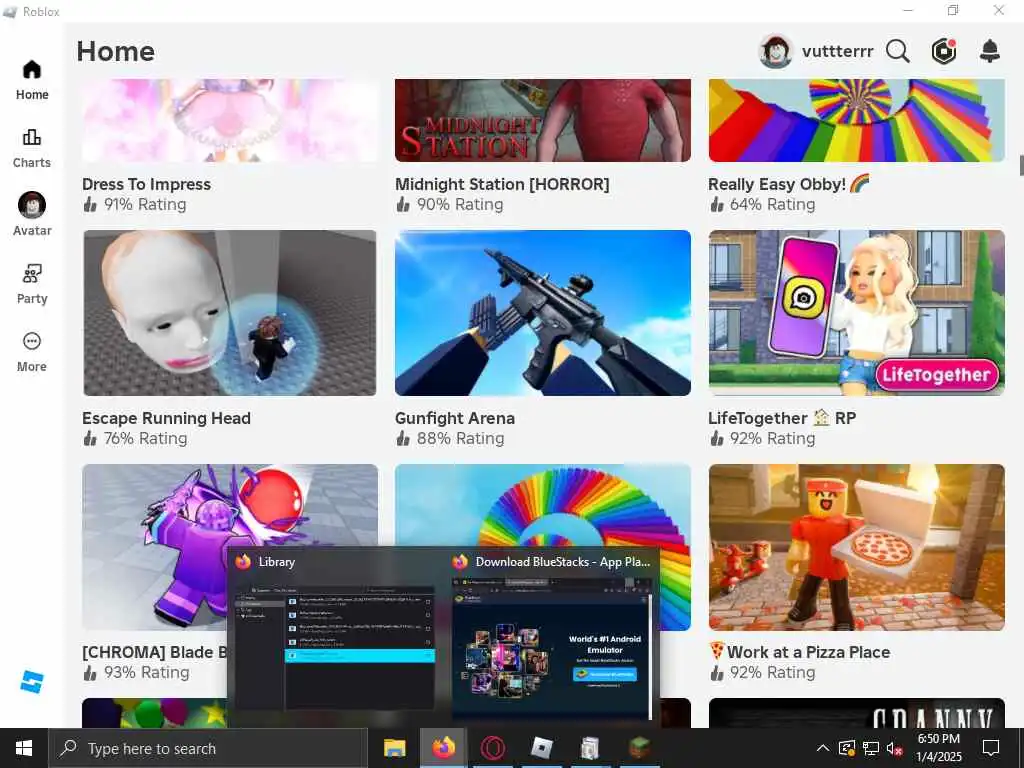Open the Gunfight Arena thumbnail

pos(543,313)
